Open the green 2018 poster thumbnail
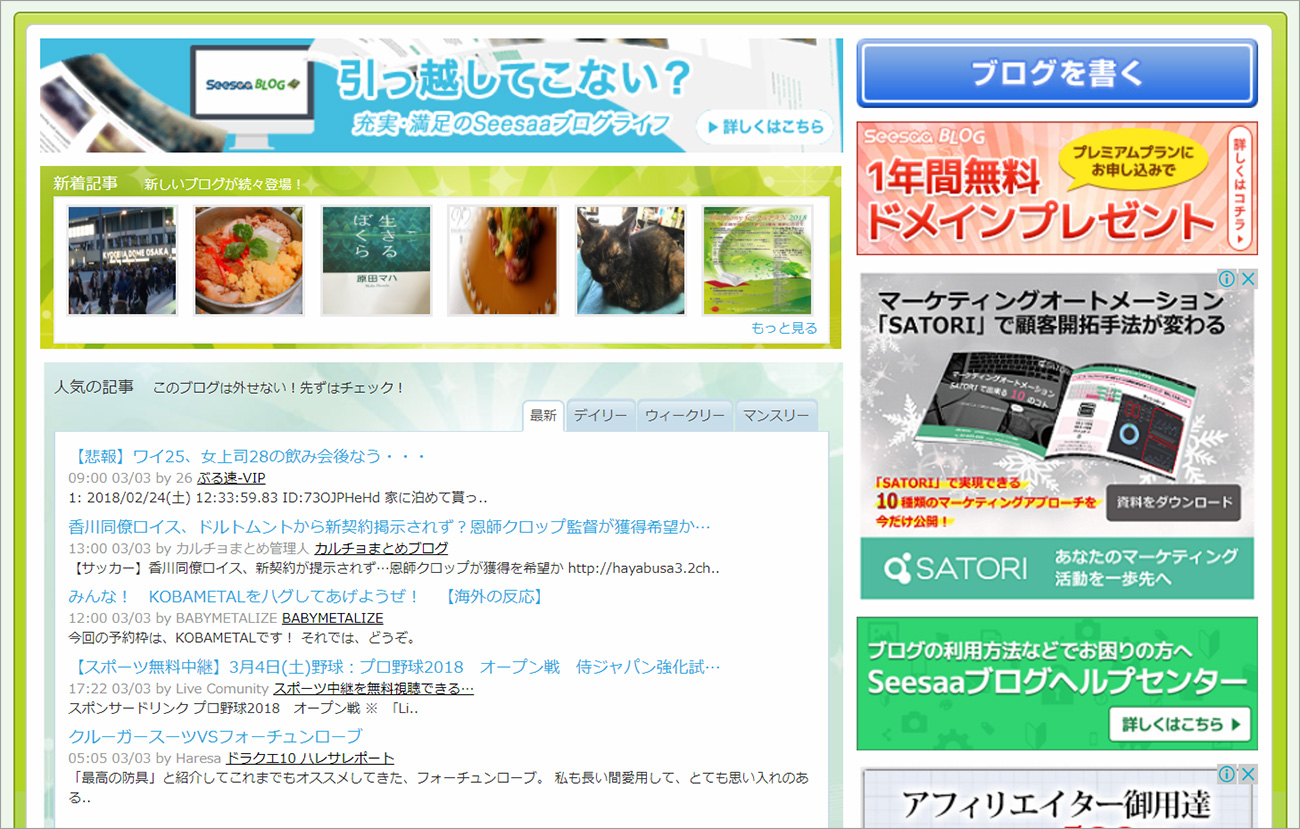 [757, 261]
